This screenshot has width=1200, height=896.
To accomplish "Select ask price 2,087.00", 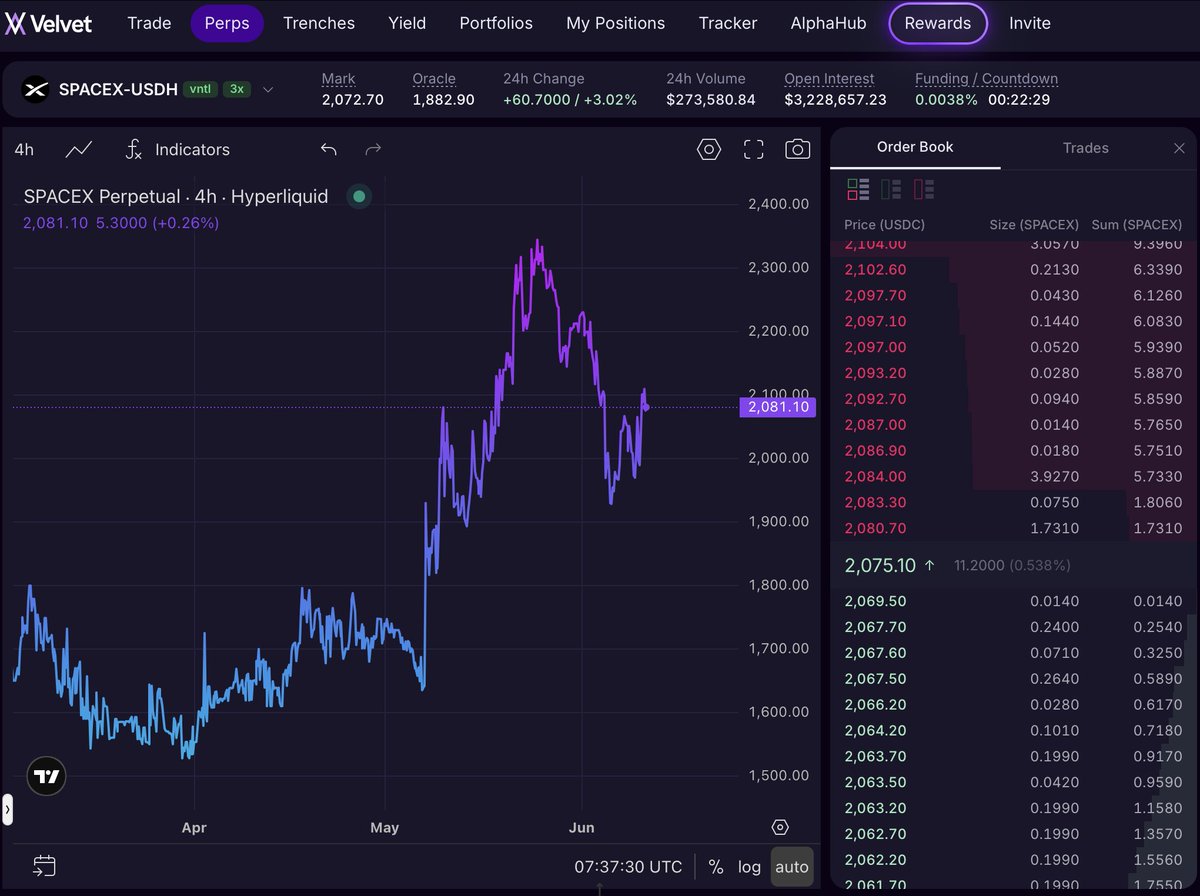I will pyautogui.click(x=875, y=424).
